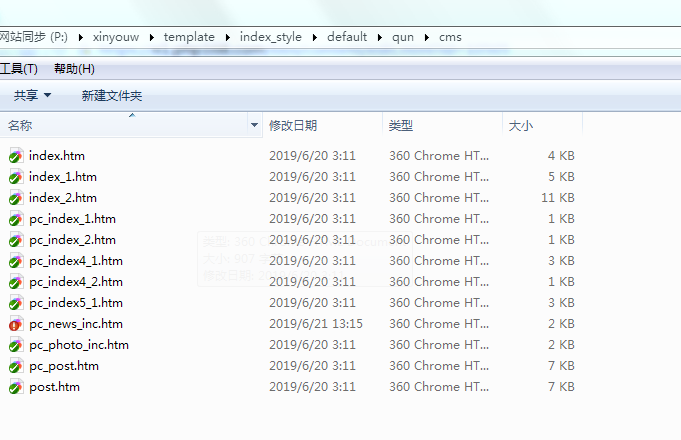681x440 pixels.
Task: Sort files by 修改日期 column header
Action: [293, 126]
